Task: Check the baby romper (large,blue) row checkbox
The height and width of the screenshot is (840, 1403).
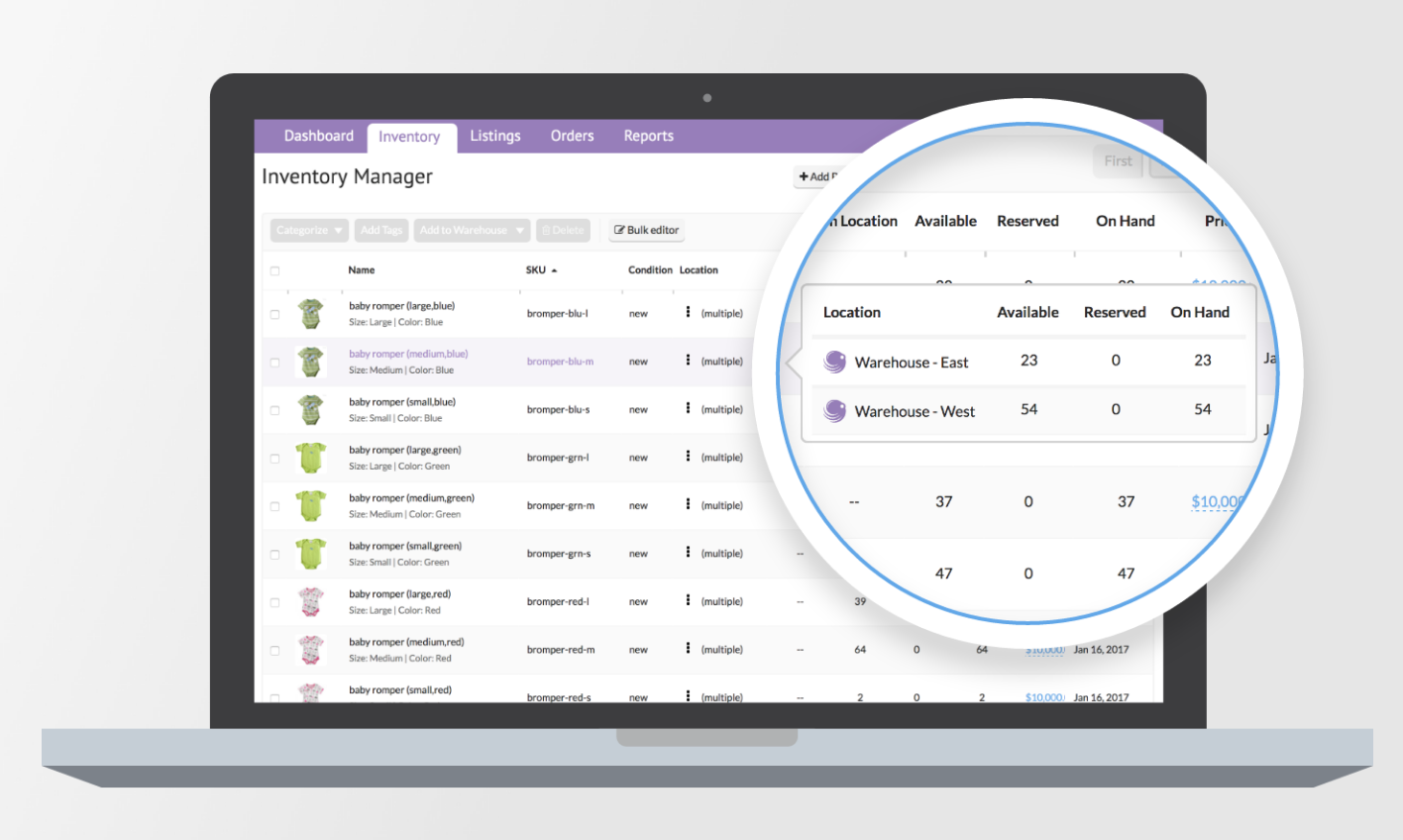Action: point(275,313)
